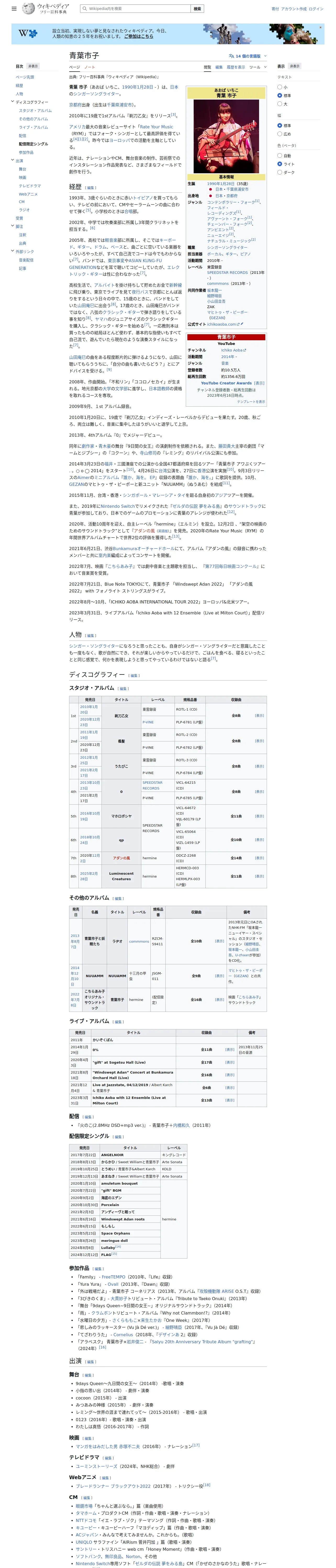The image size is (336, 1568).
Task: Select 大 text size option
Action: (x=280, y=104)
